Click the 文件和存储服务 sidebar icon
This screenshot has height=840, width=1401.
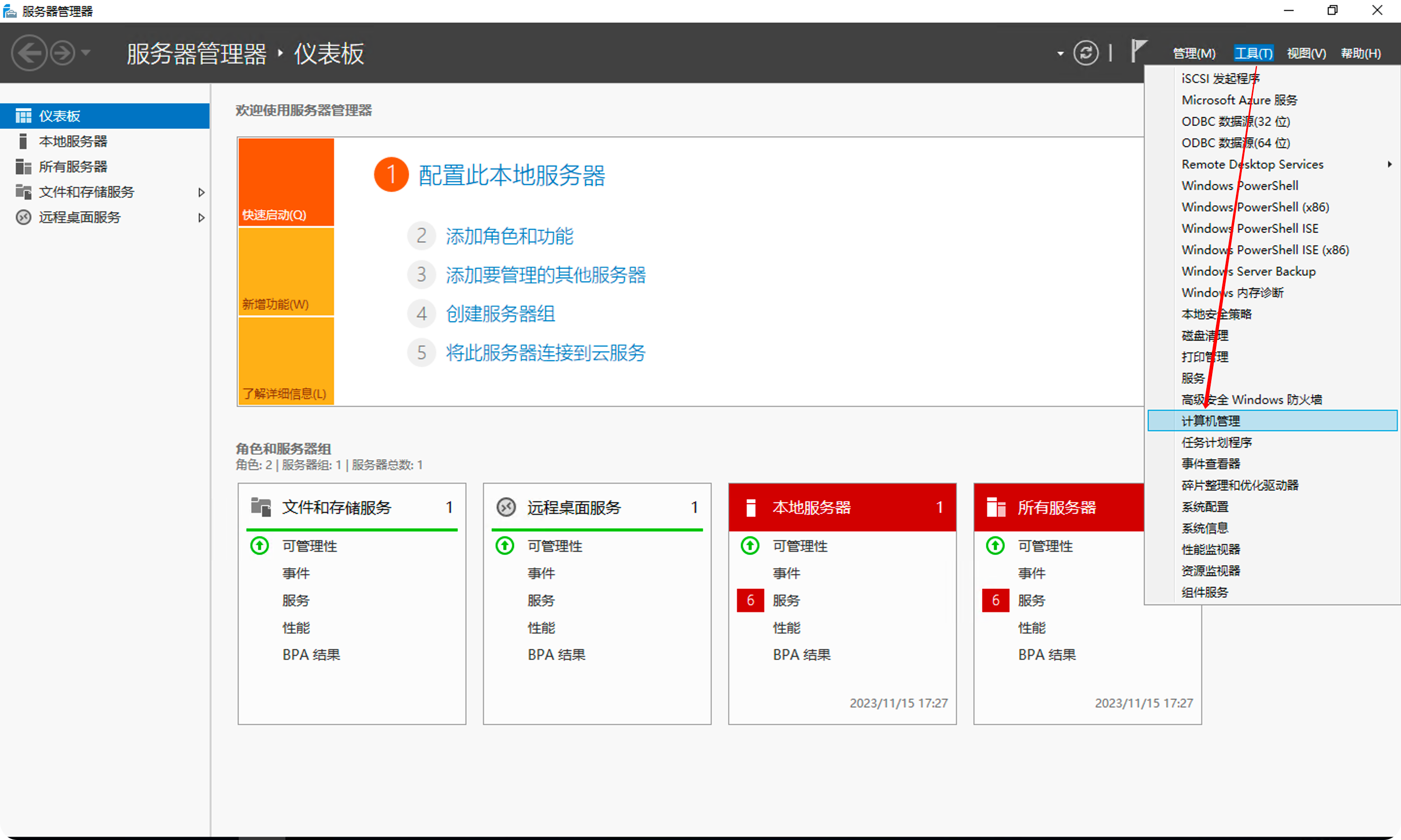[23, 192]
